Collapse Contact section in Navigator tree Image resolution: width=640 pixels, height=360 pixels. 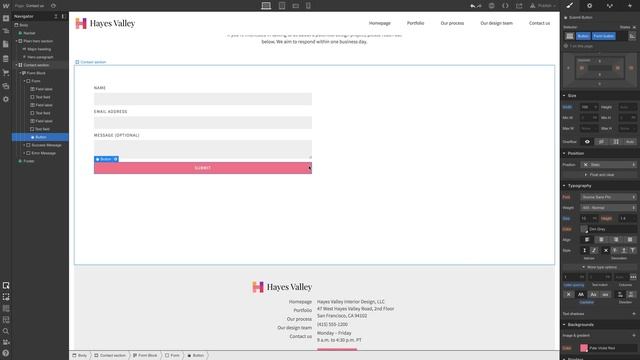pyautogui.click(x=16, y=65)
